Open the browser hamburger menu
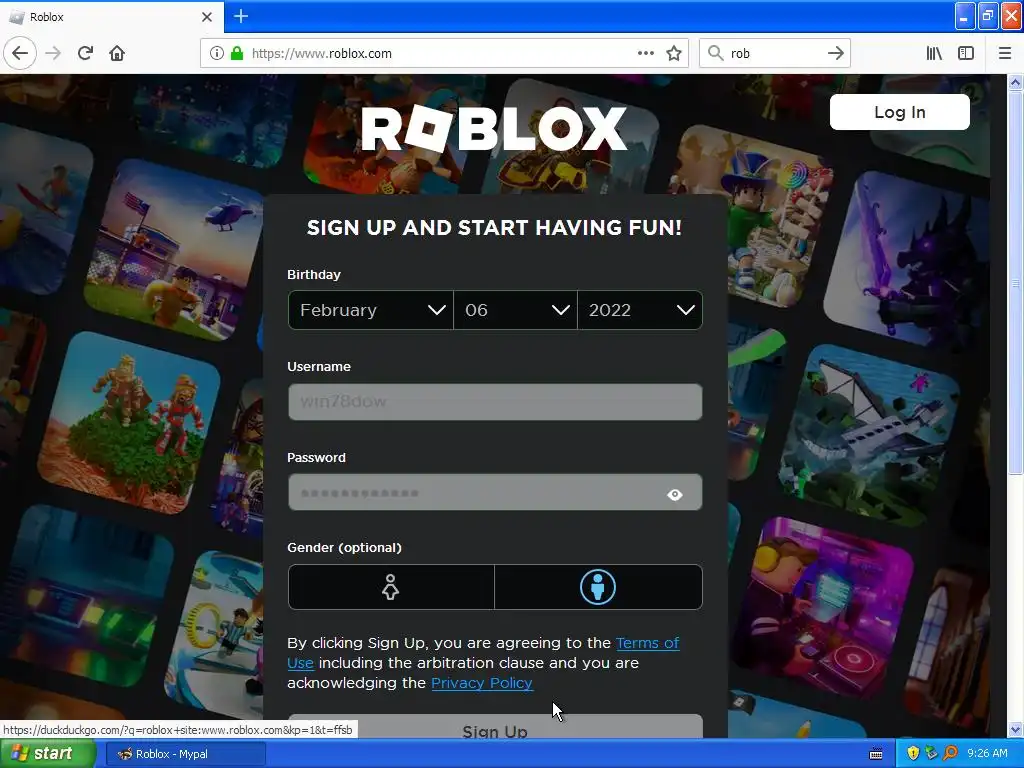Screen dimensions: 1024x768 tap(1005, 53)
